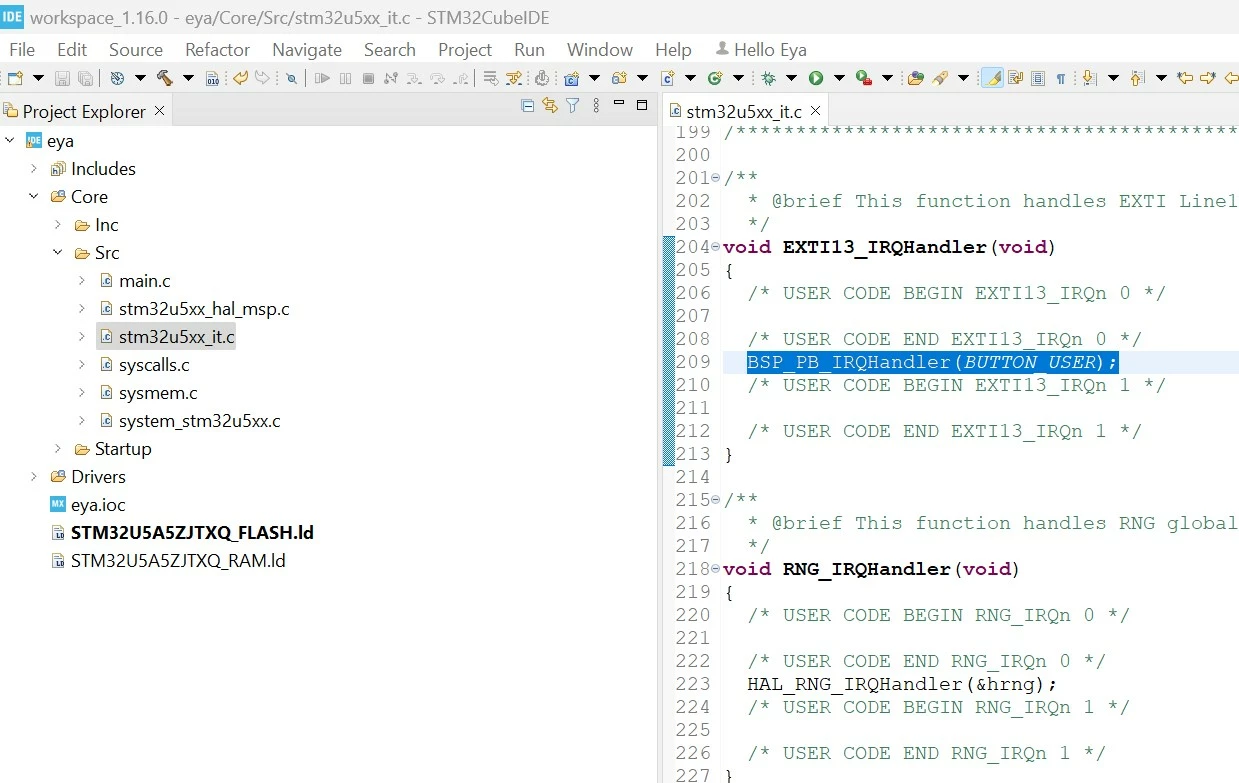Click the Save toolbar icon

point(62,78)
